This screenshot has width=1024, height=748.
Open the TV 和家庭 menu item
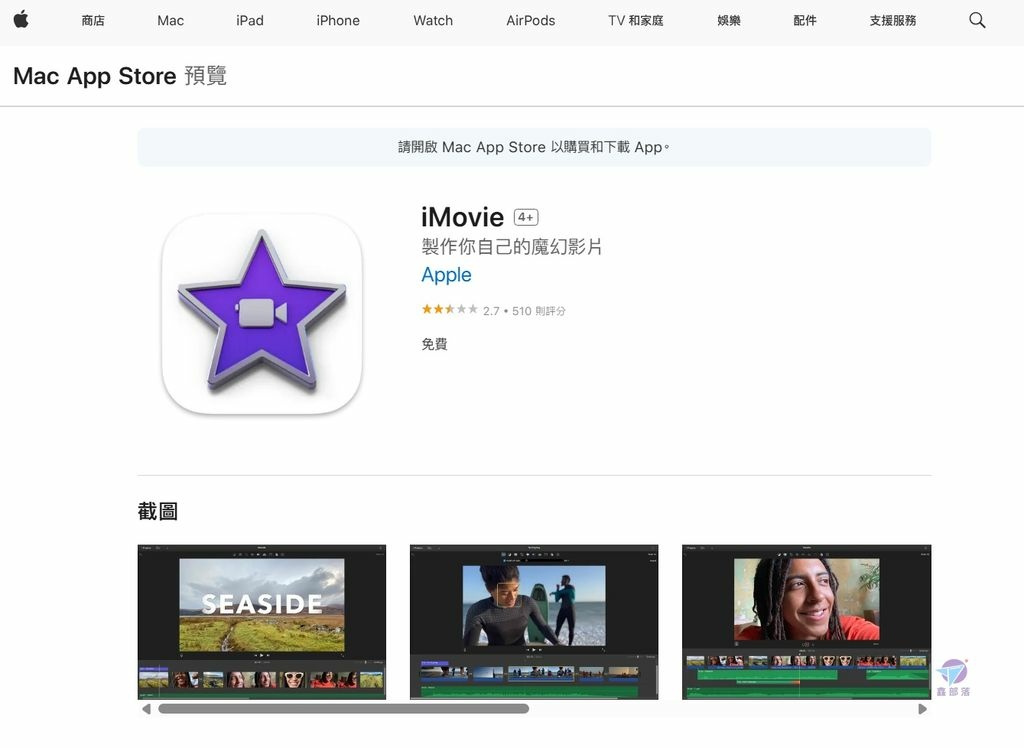point(635,20)
